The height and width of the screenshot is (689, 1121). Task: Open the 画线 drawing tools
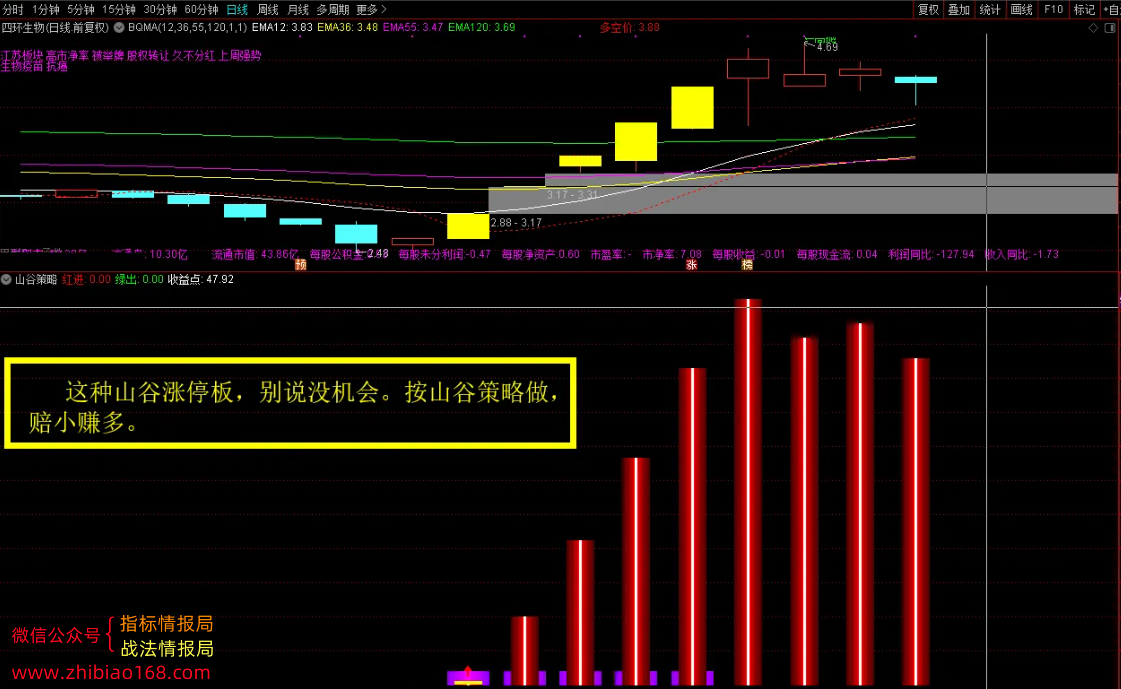coord(1022,9)
